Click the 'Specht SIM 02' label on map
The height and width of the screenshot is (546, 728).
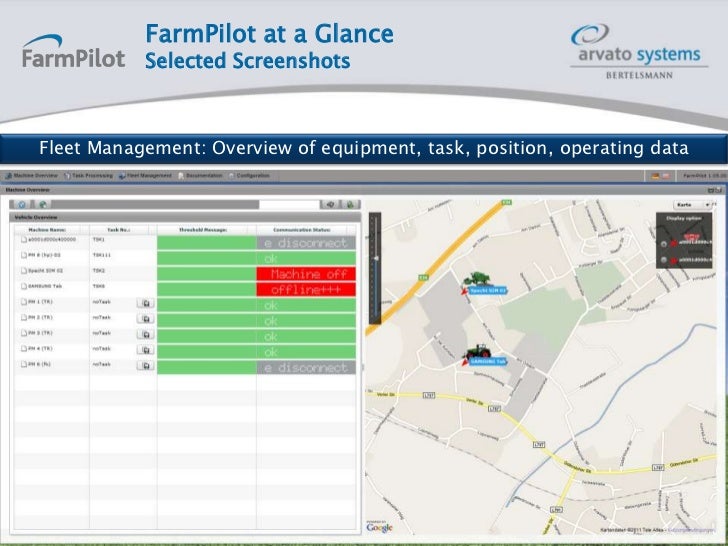click(x=488, y=291)
